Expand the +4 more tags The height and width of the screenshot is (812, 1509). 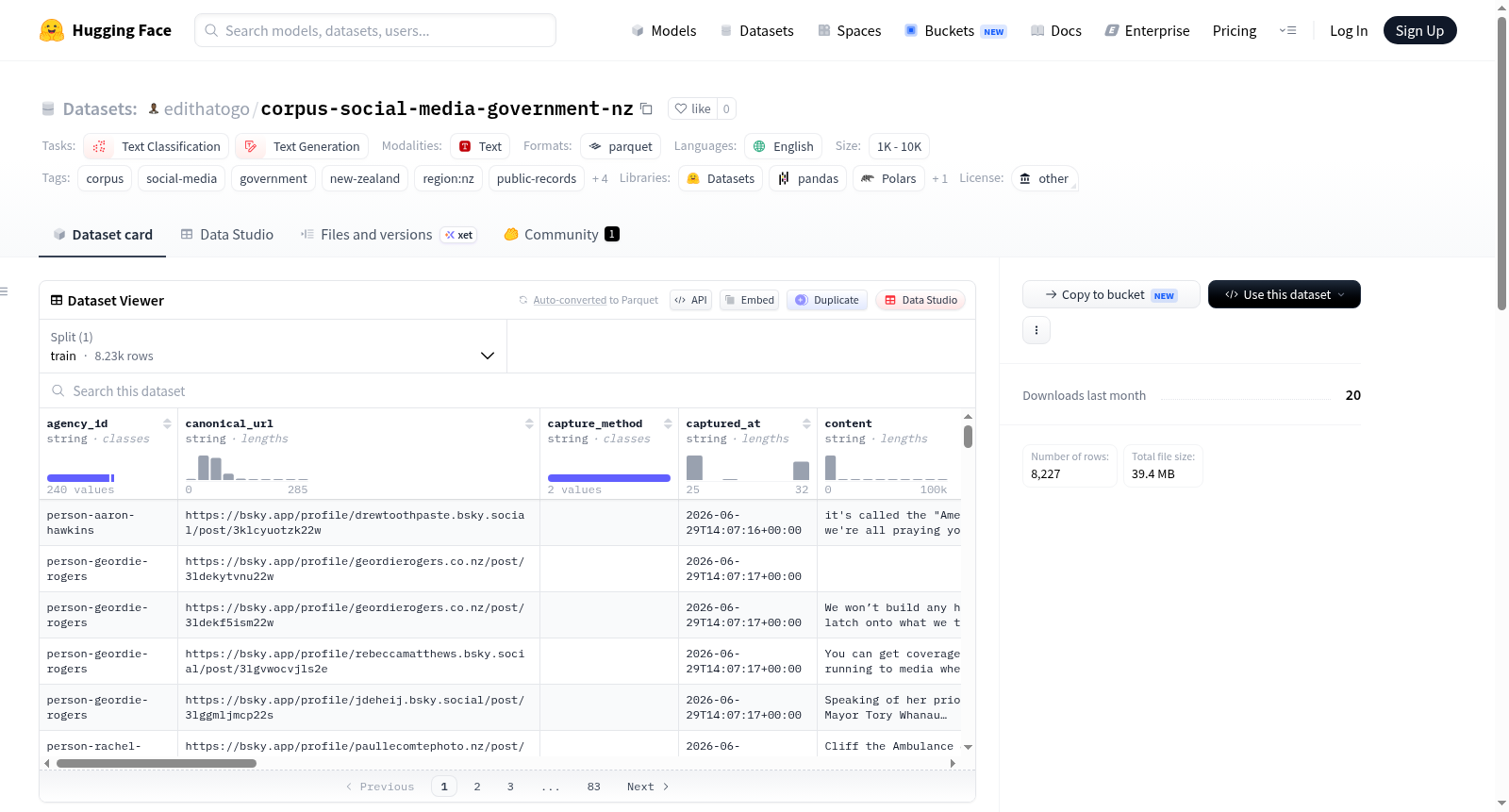[x=600, y=178]
